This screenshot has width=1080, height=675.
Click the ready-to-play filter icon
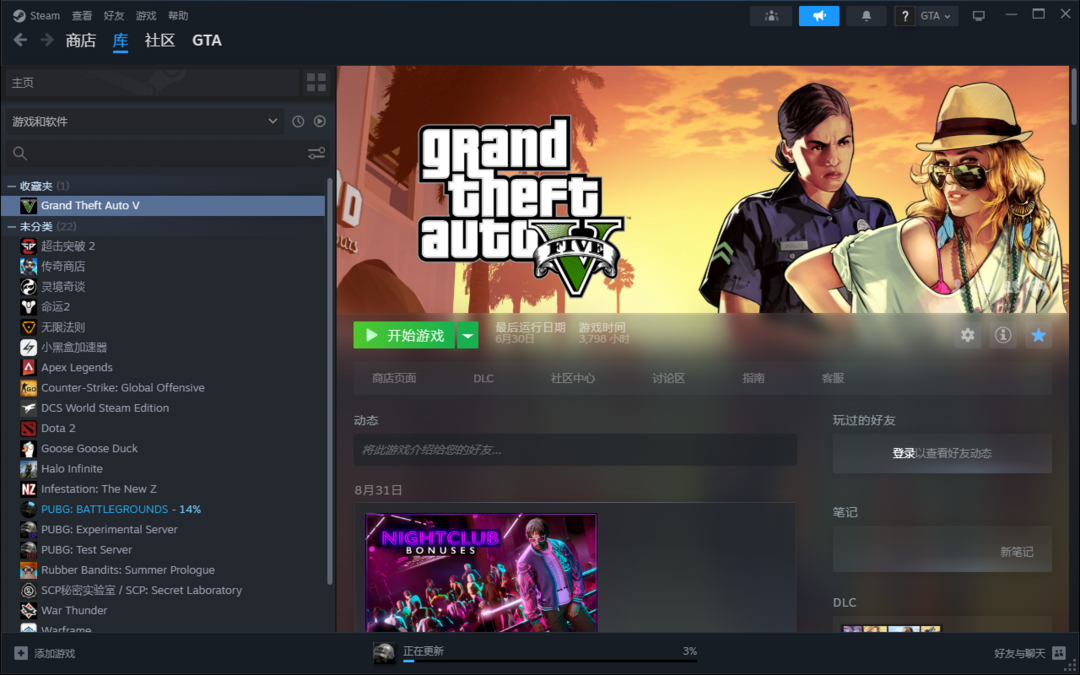point(320,121)
